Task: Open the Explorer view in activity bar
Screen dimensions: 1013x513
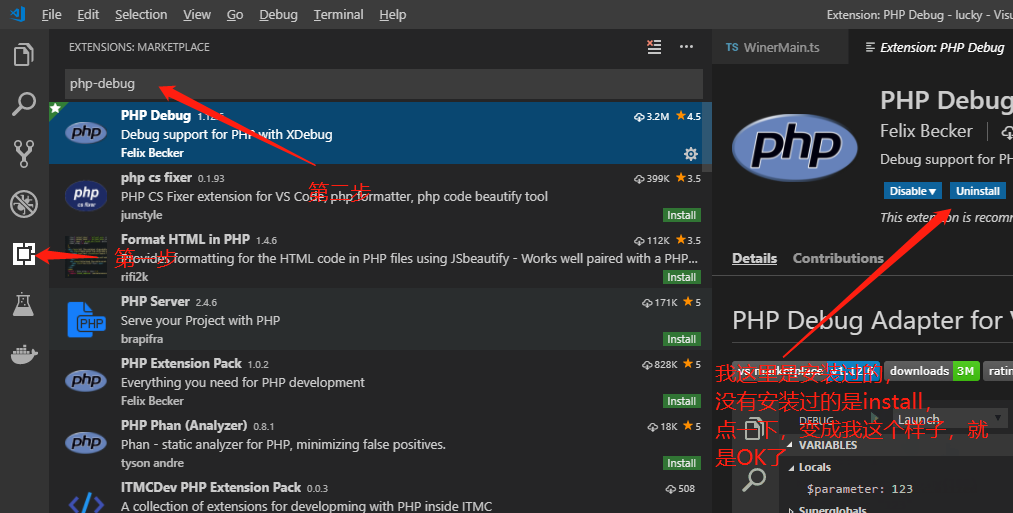Action: tap(24, 54)
